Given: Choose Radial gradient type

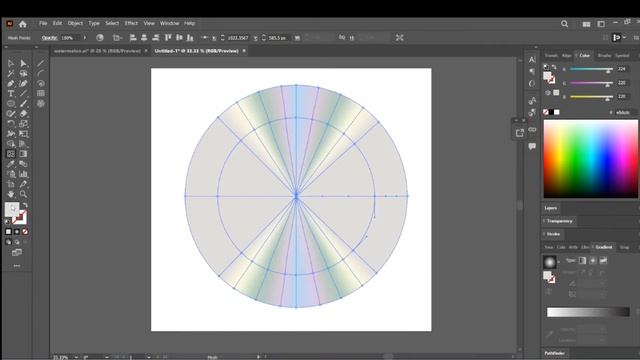Looking at the screenshot, I should click(x=593, y=260).
